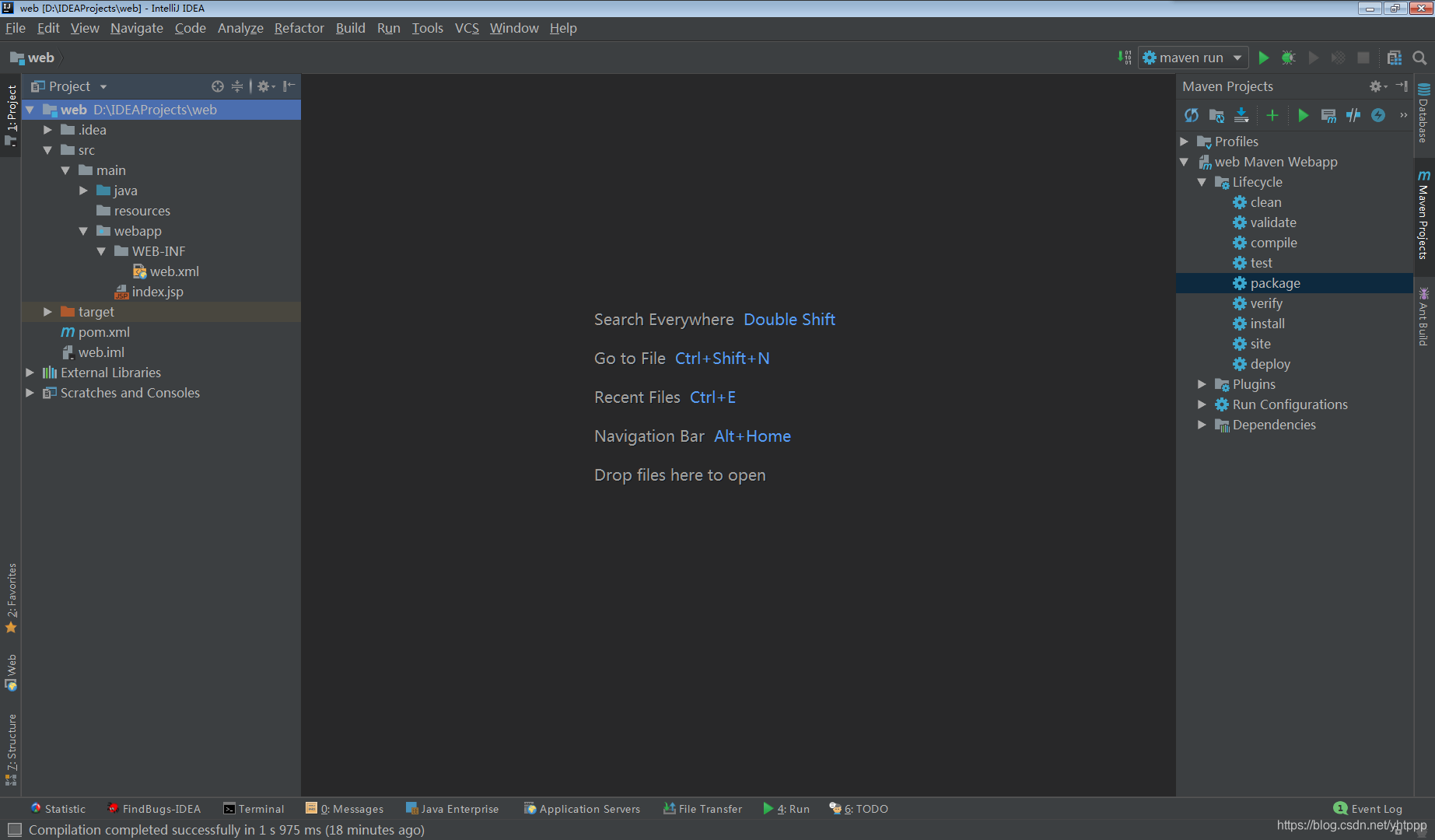
Task: Reimport all Maven projects
Action: tap(1192, 115)
